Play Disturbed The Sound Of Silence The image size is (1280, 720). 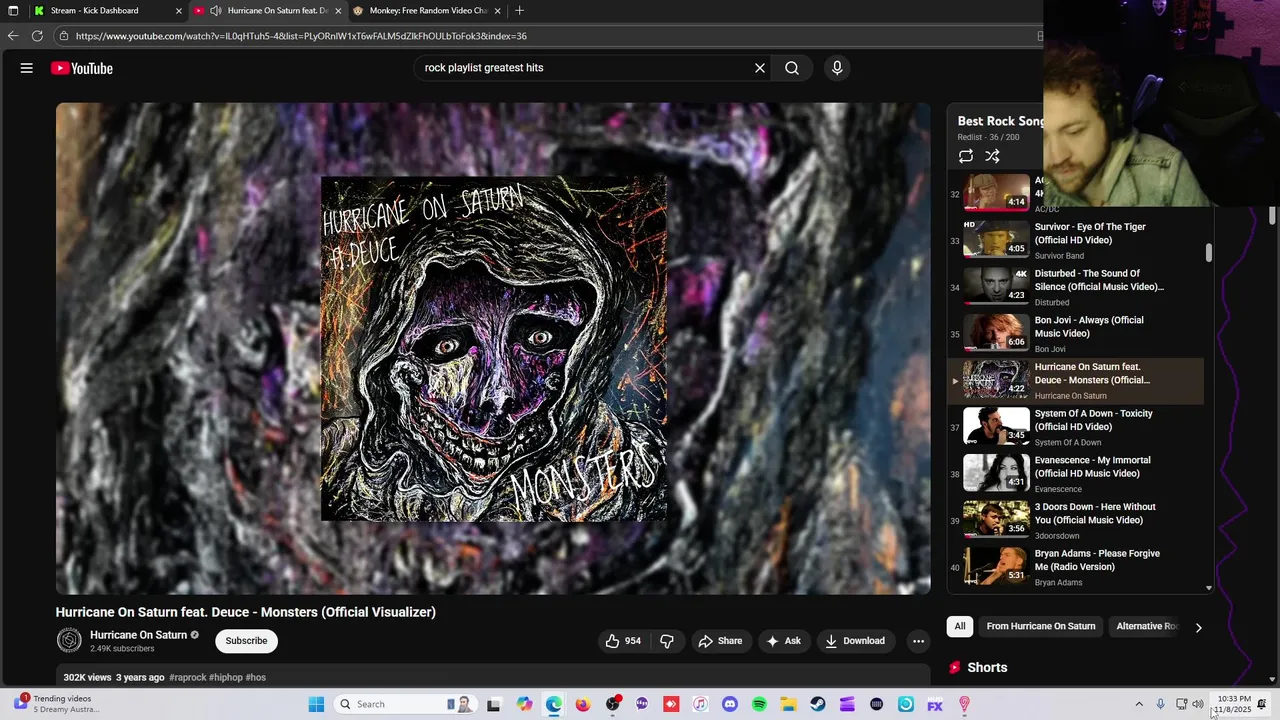click(x=1078, y=287)
